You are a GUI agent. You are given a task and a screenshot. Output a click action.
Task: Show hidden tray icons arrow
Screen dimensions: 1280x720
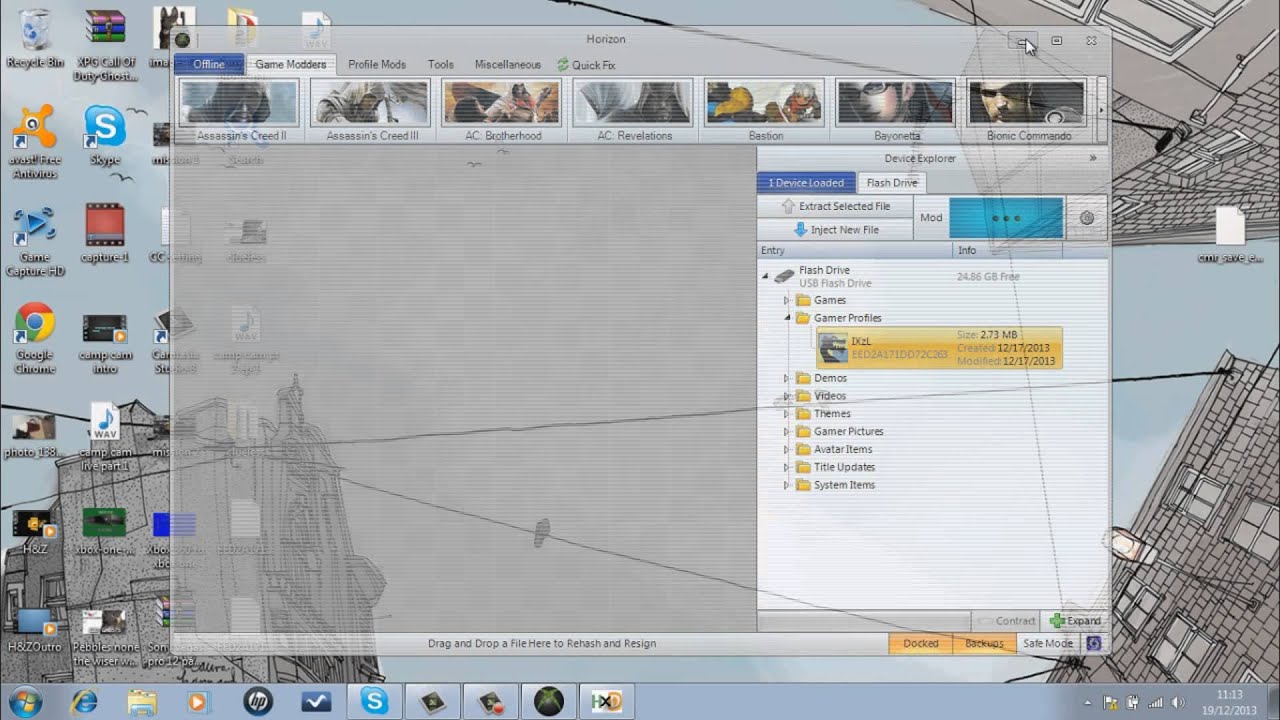click(1088, 703)
